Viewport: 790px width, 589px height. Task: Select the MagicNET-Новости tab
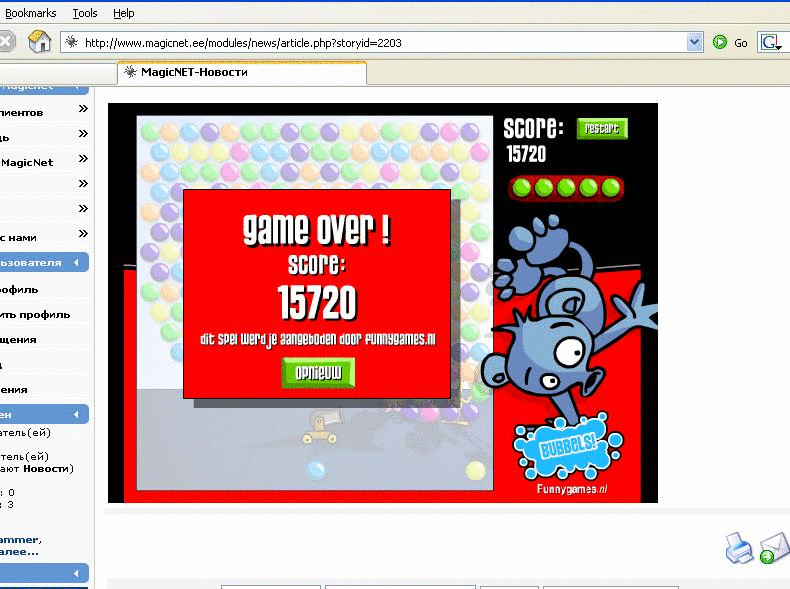click(x=242, y=72)
